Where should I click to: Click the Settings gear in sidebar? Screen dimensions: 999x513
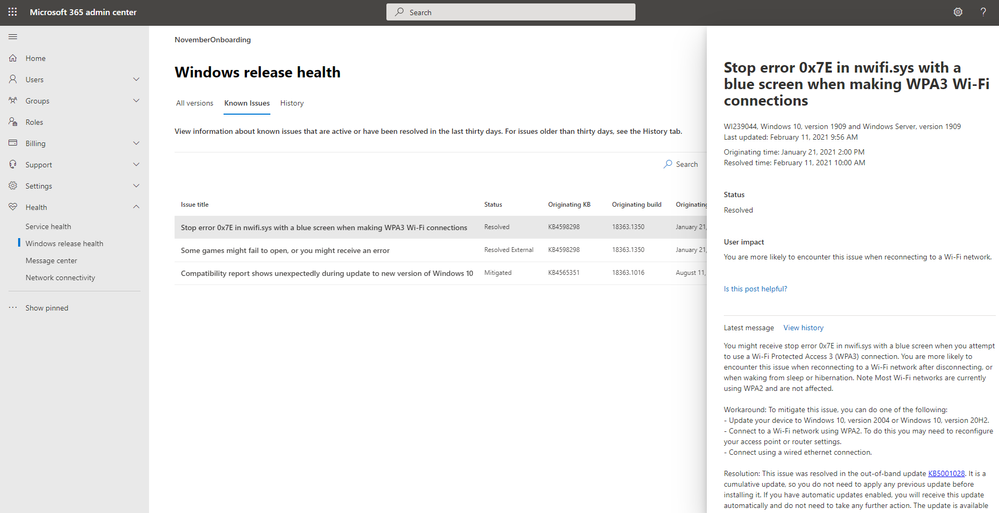[13, 186]
